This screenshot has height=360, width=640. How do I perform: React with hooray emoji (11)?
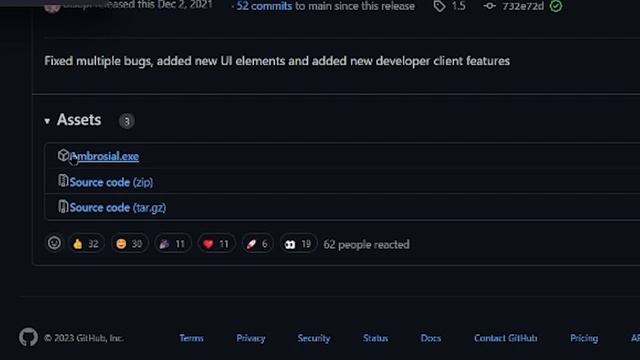click(173, 244)
